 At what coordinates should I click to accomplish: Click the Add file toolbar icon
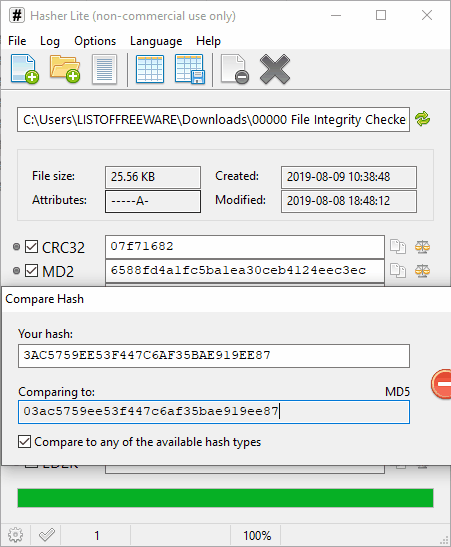click(24, 69)
